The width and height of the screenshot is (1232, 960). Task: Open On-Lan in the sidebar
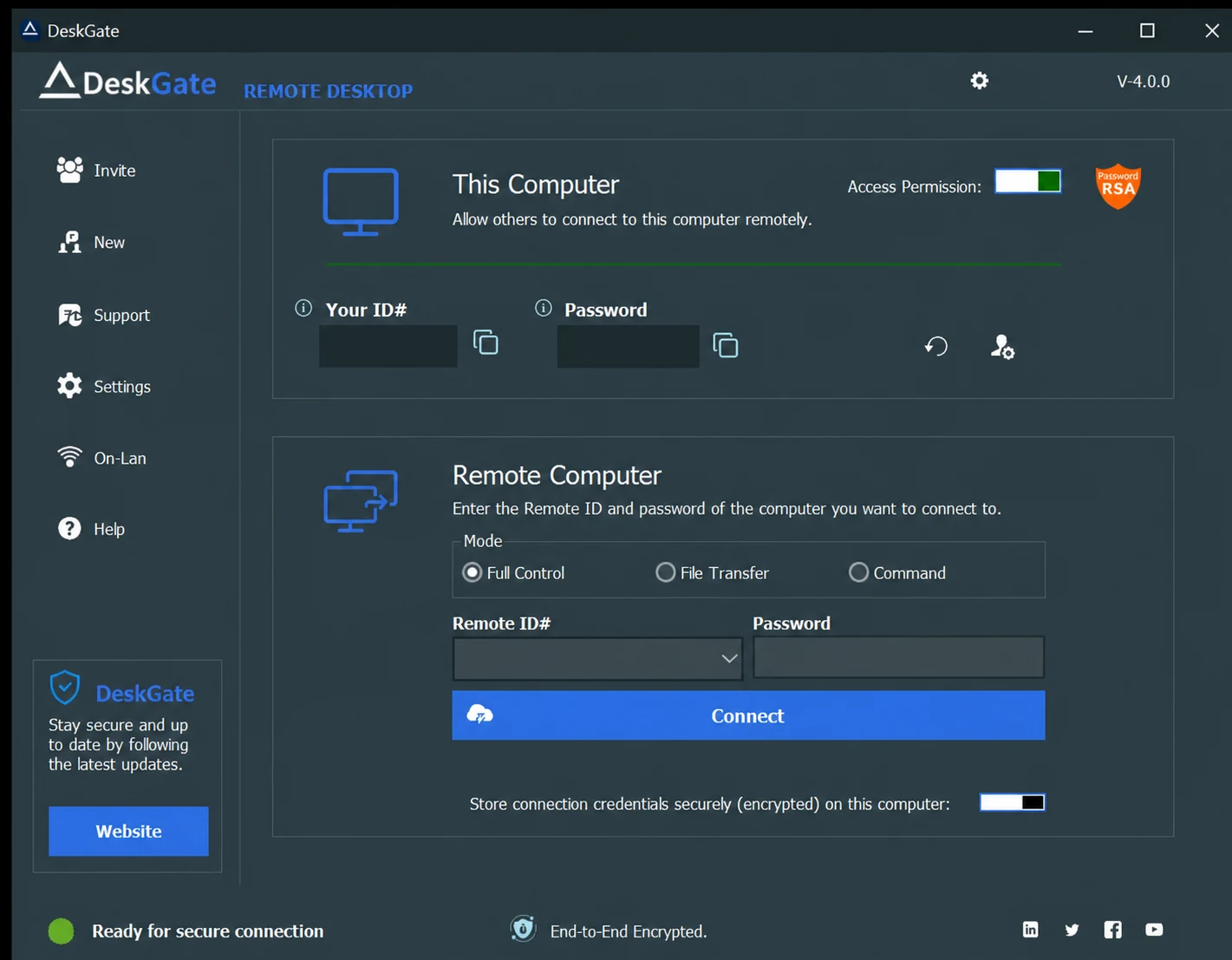(x=101, y=458)
